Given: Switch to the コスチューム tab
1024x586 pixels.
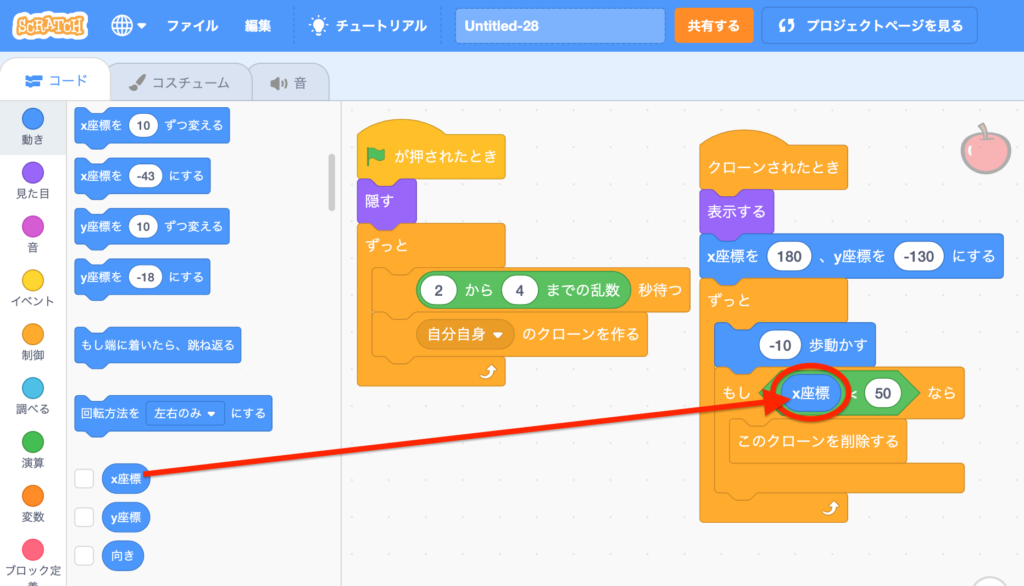Looking at the screenshot, I should [x=180, y=83].
